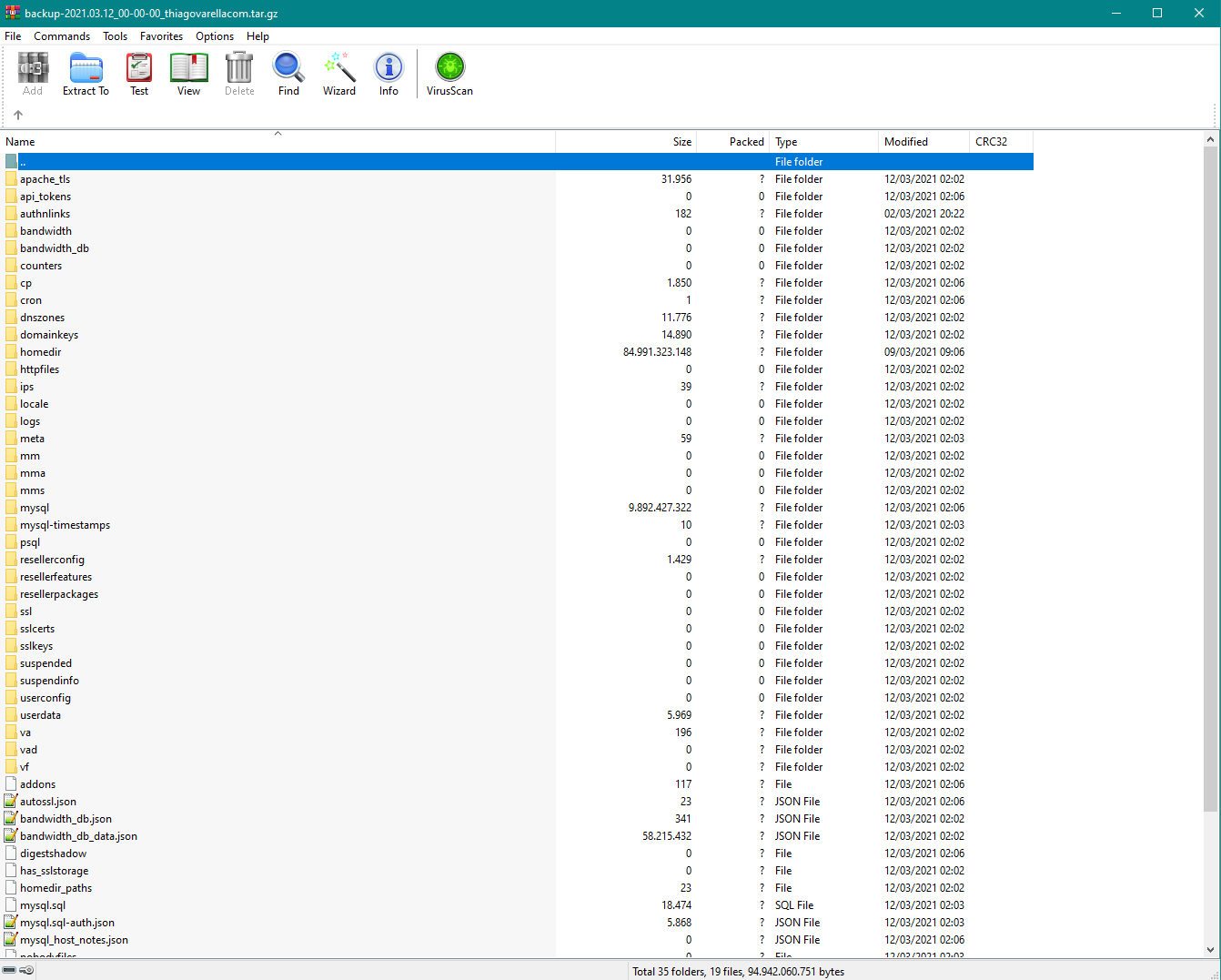
Task: Sort list by Size column header
Action: (626, 142)
